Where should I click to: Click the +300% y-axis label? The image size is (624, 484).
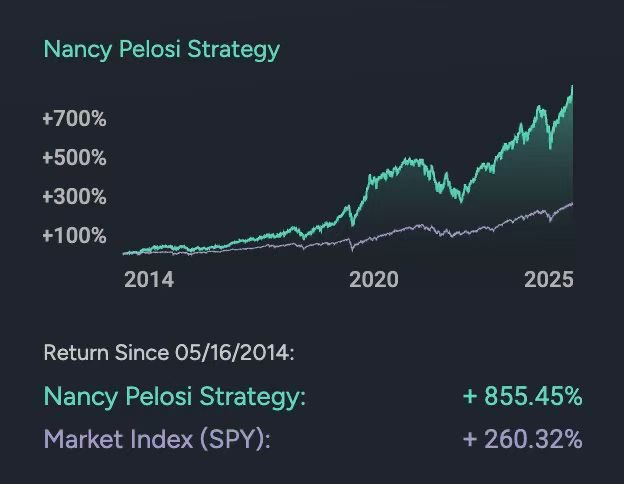(x=74, y=197)
